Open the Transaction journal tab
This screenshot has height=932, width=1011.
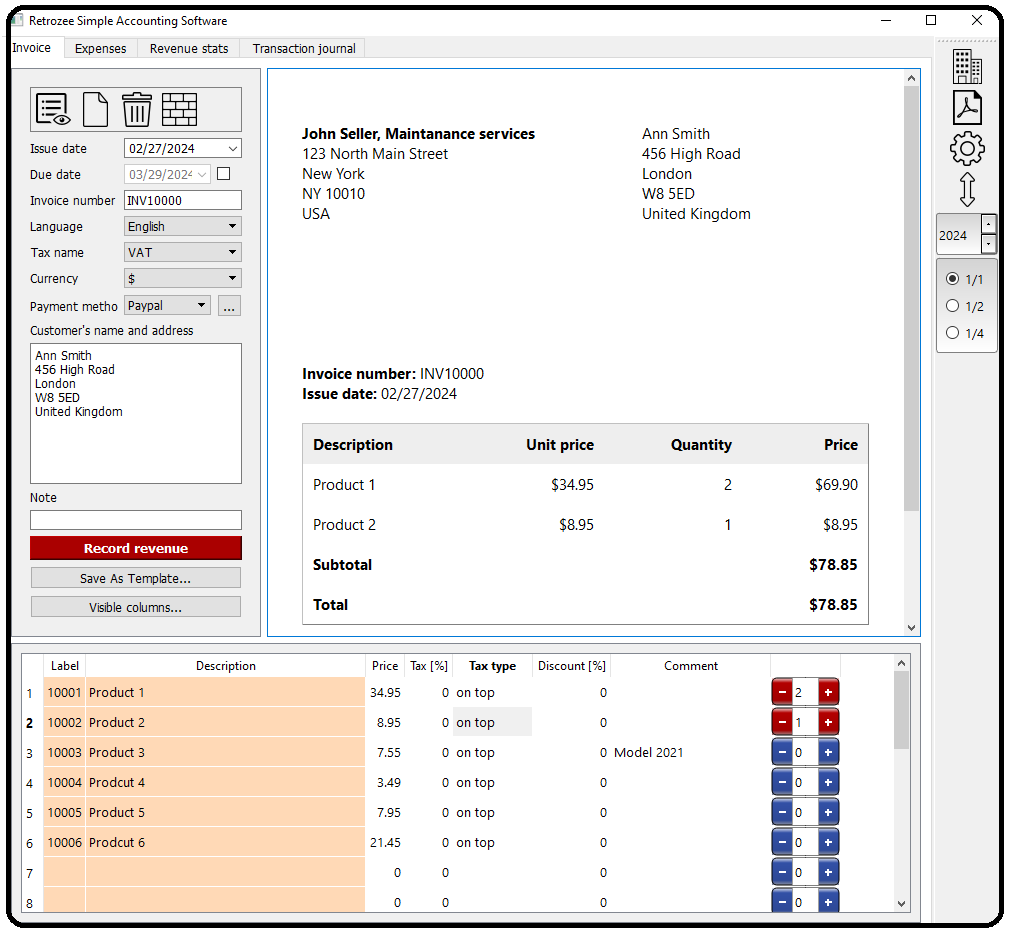point(302,47)
